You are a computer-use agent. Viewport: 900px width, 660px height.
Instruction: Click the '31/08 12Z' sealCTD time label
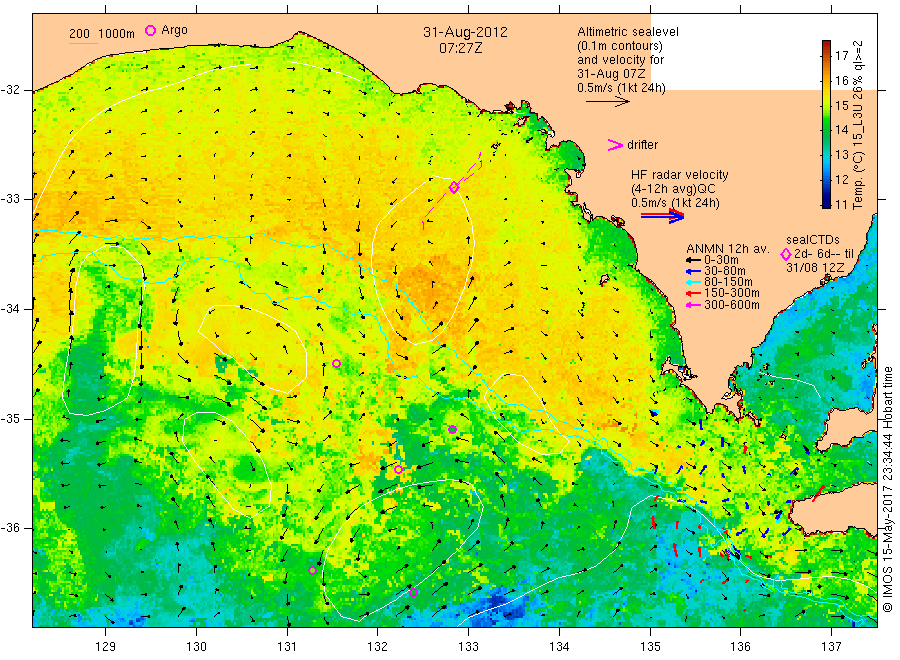point(815,268)
